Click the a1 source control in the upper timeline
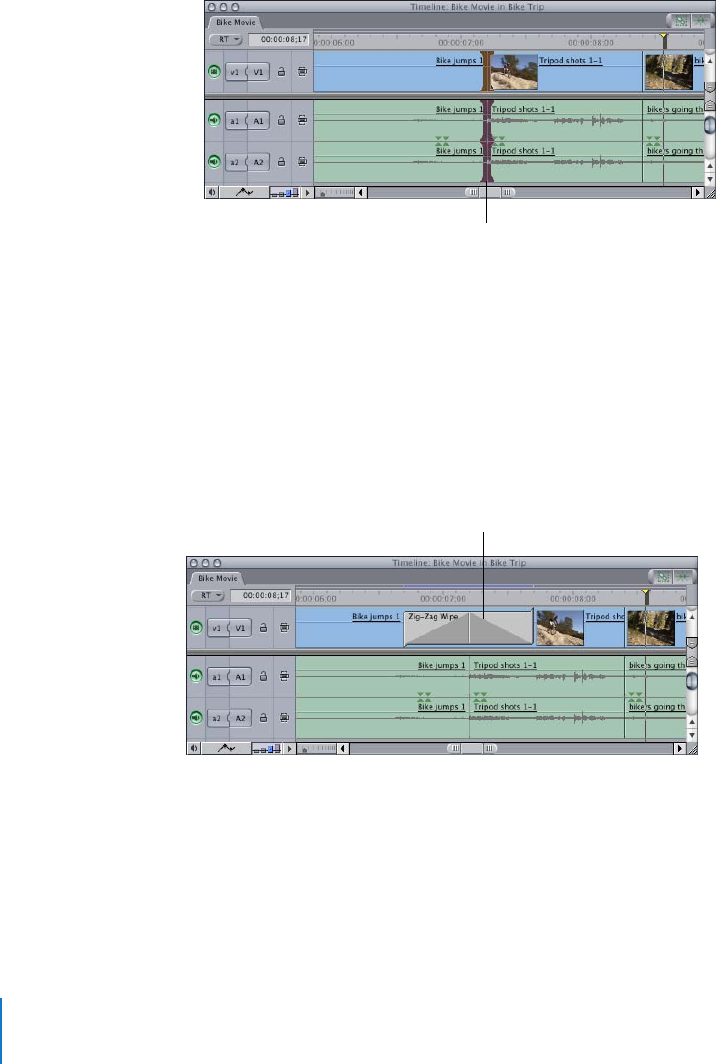This screenshot has width=716, height=1064. (x=234, y=121)
